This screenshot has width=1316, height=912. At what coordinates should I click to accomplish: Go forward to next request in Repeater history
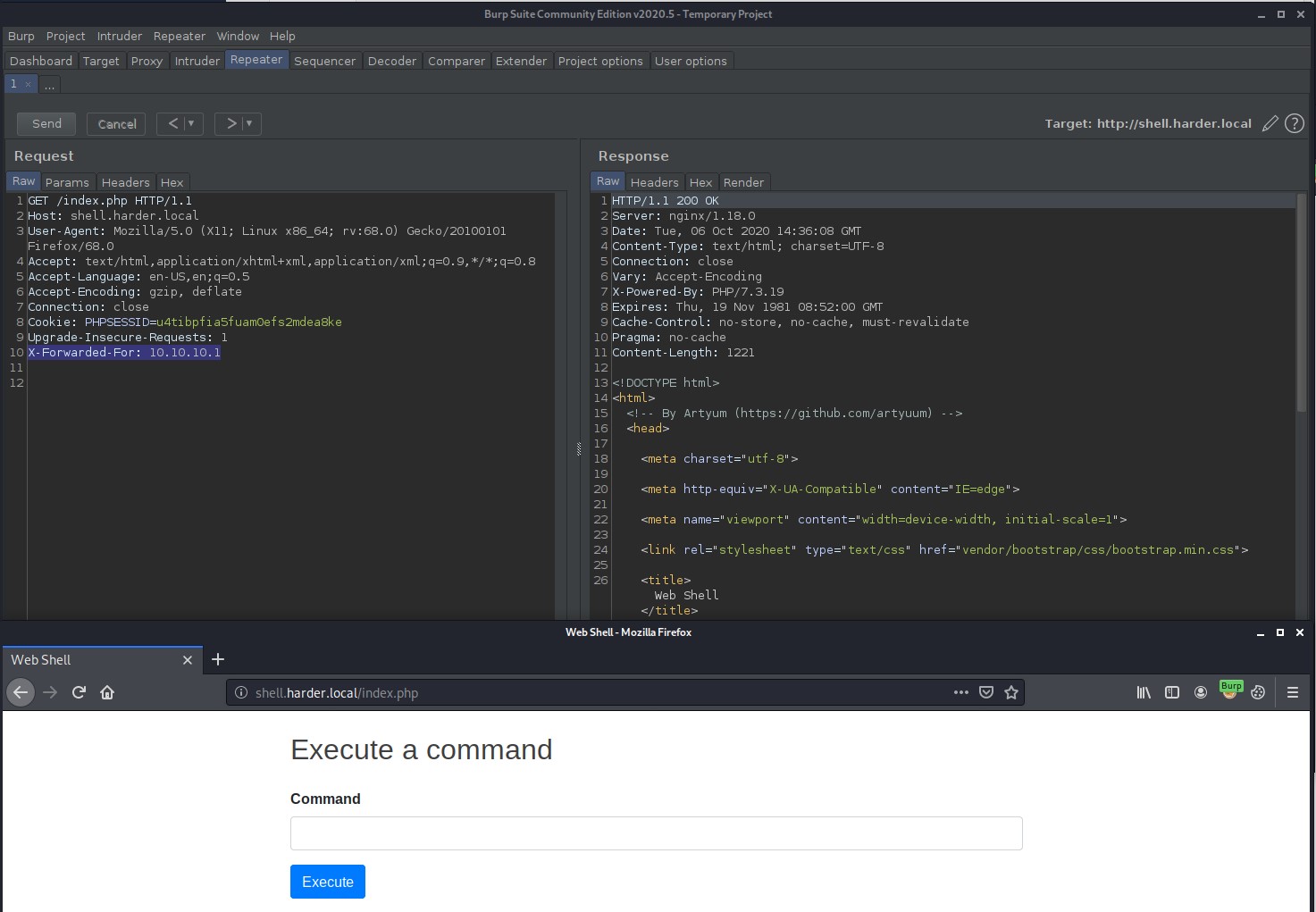pos(231,123)
